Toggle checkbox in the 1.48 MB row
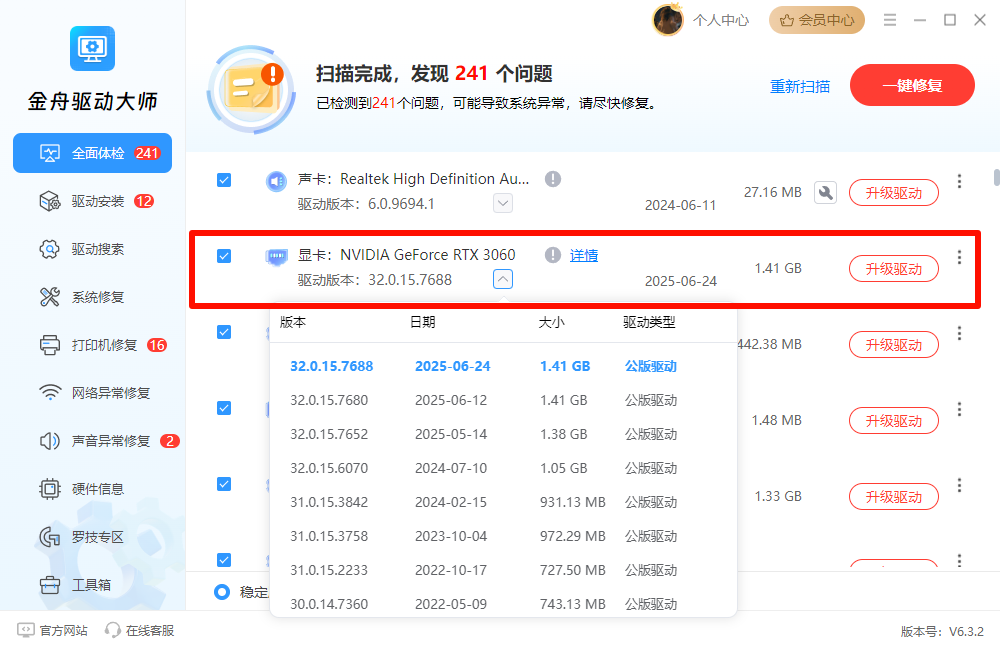This screenshot has width=1000, height=650. (x=224, y=408)
